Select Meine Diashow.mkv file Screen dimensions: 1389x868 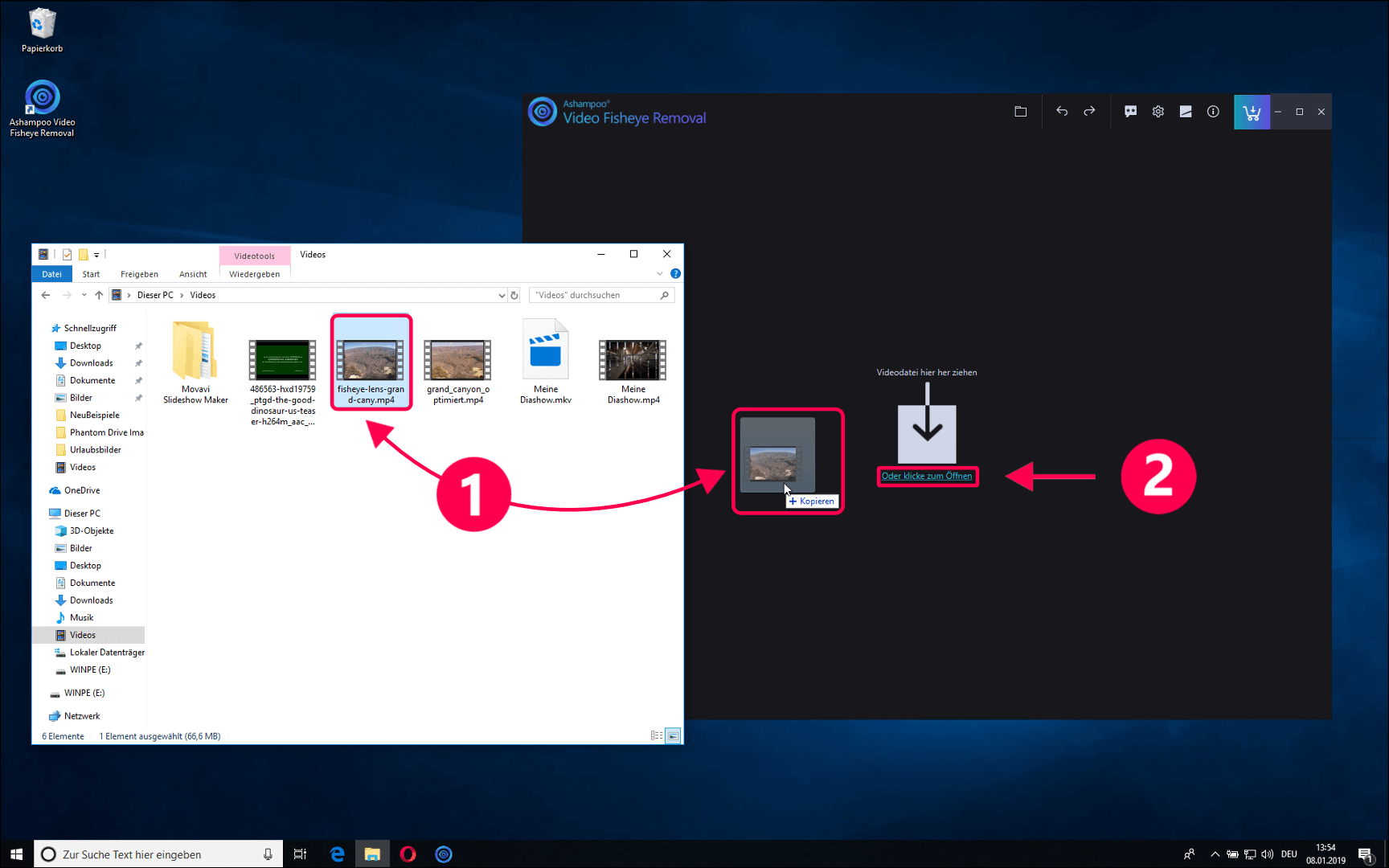pos(546,362)
